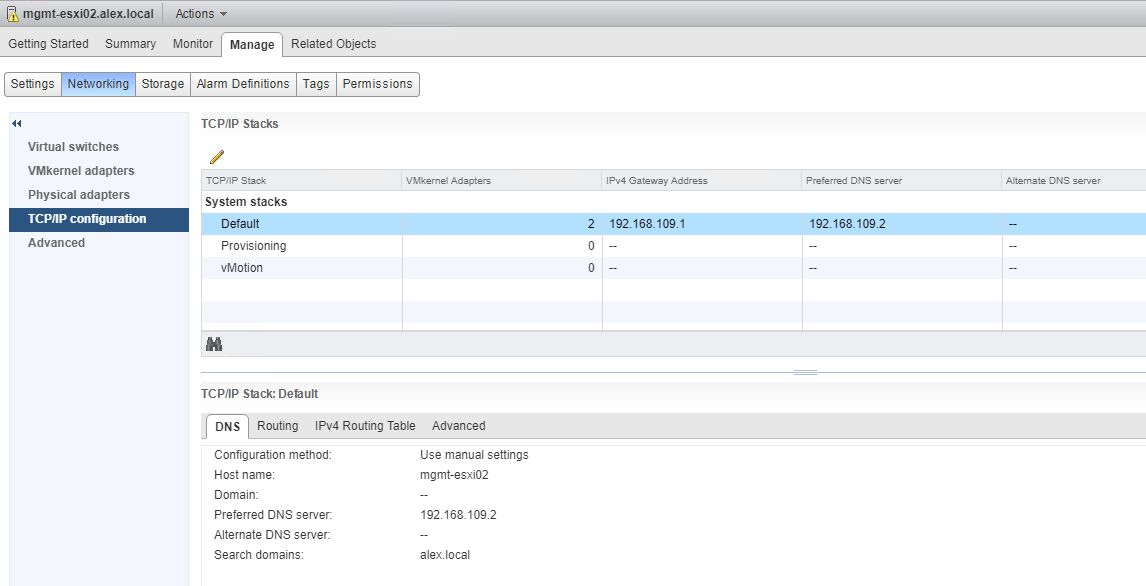Sort by the IPv4 Gateway Address column
Image resolution: width=1146 pixels, height=586 pixels.
700,181
